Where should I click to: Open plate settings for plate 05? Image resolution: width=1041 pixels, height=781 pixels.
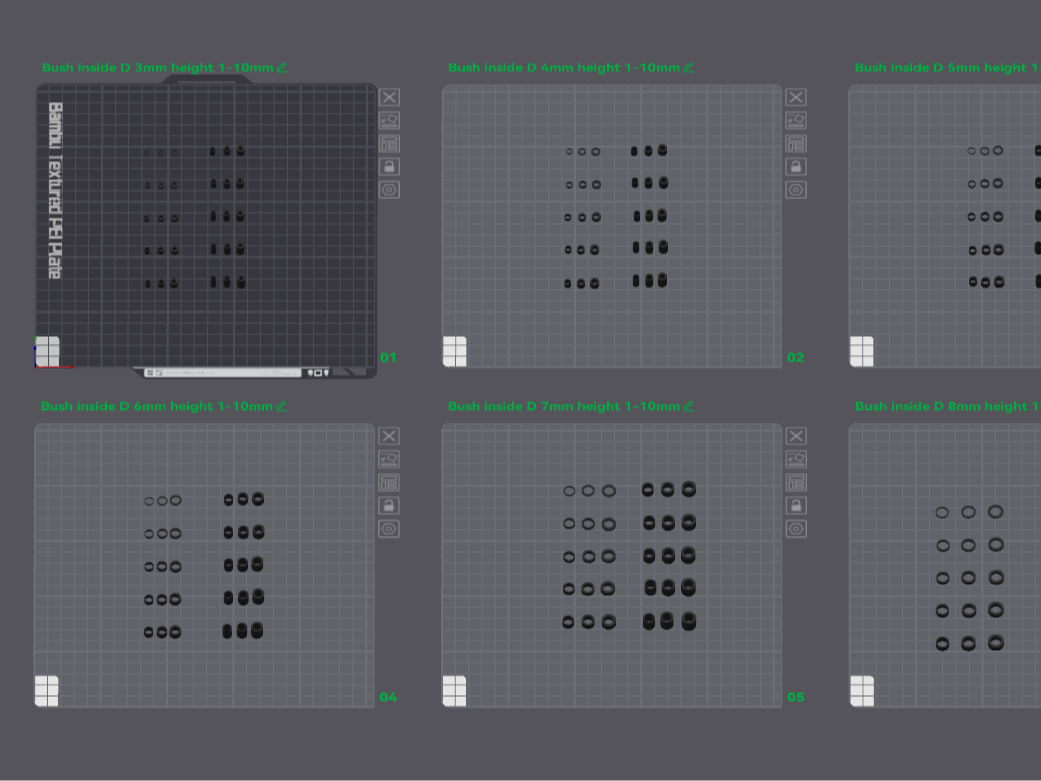tap(796, 529)
